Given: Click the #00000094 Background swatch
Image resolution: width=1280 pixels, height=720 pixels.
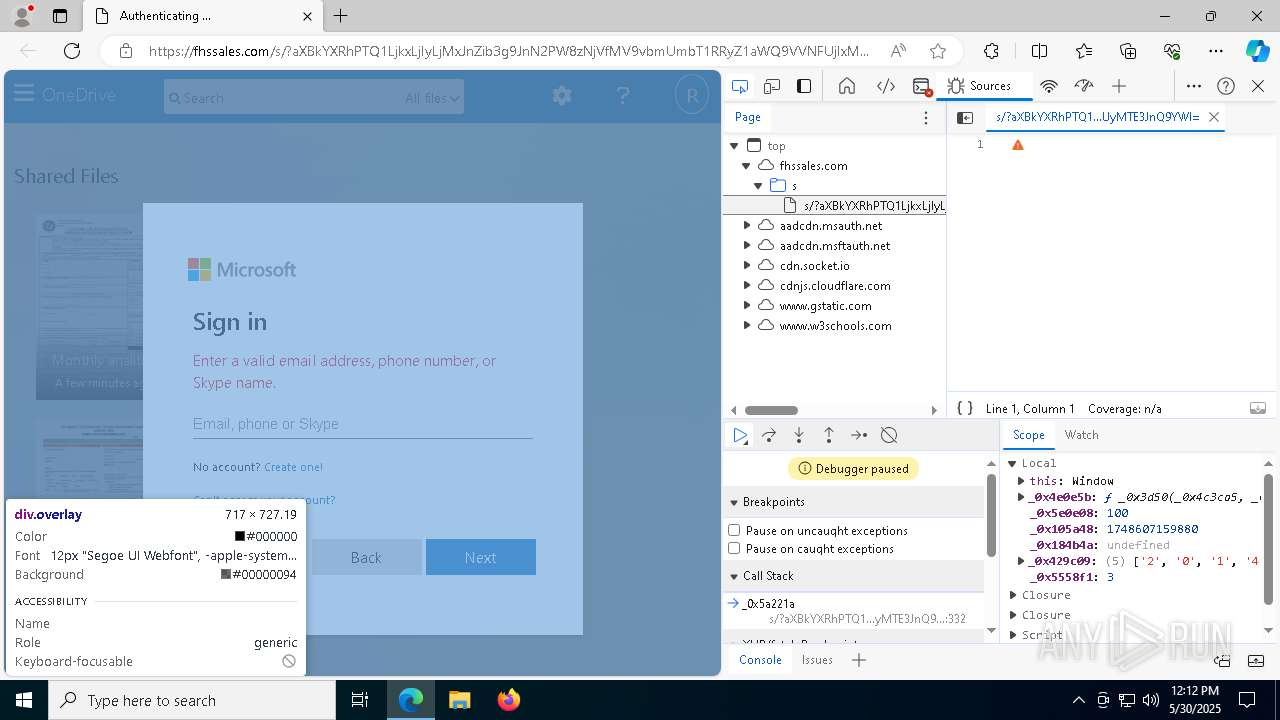Looking at the screenshot, I should 225,574.
